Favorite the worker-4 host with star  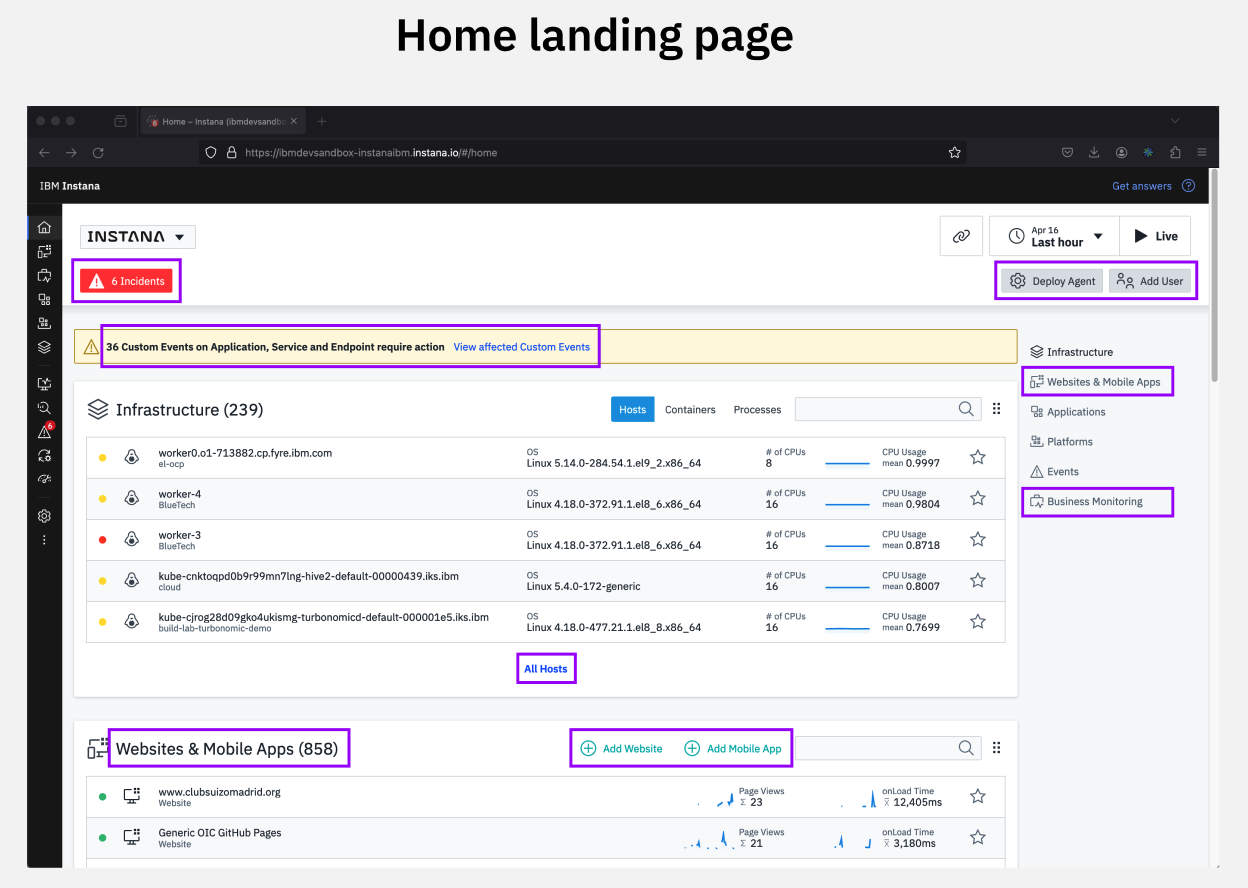pyautogui.click(x=978, y=498)
